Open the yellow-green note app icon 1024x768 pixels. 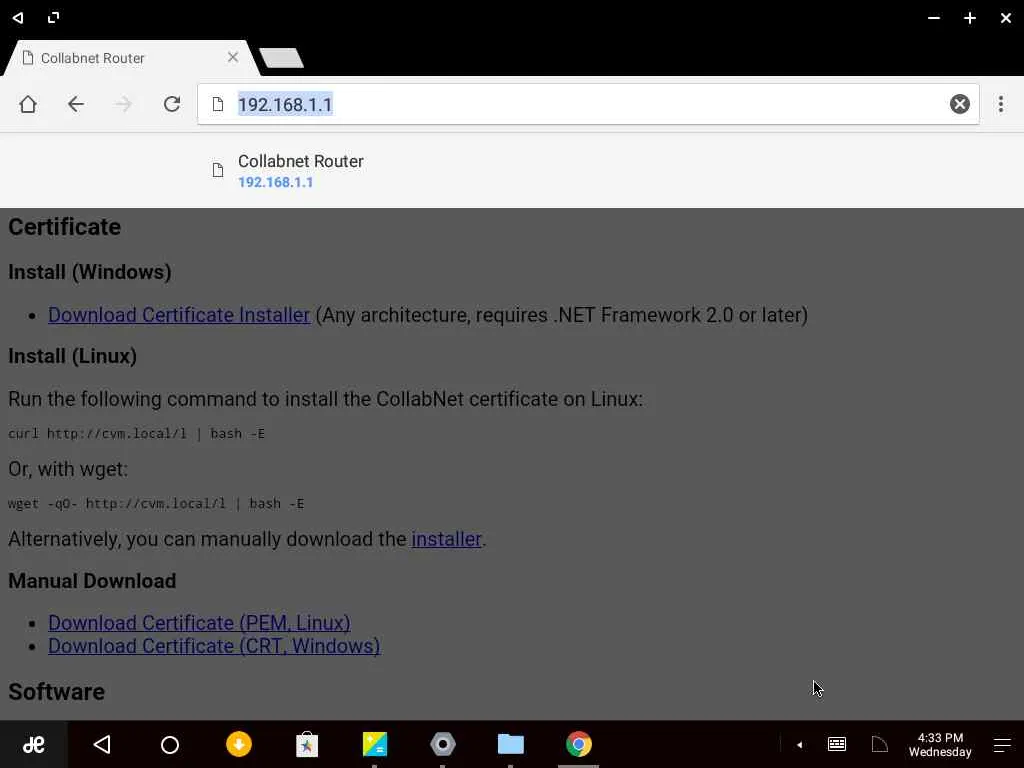click(x=375, y=744)
